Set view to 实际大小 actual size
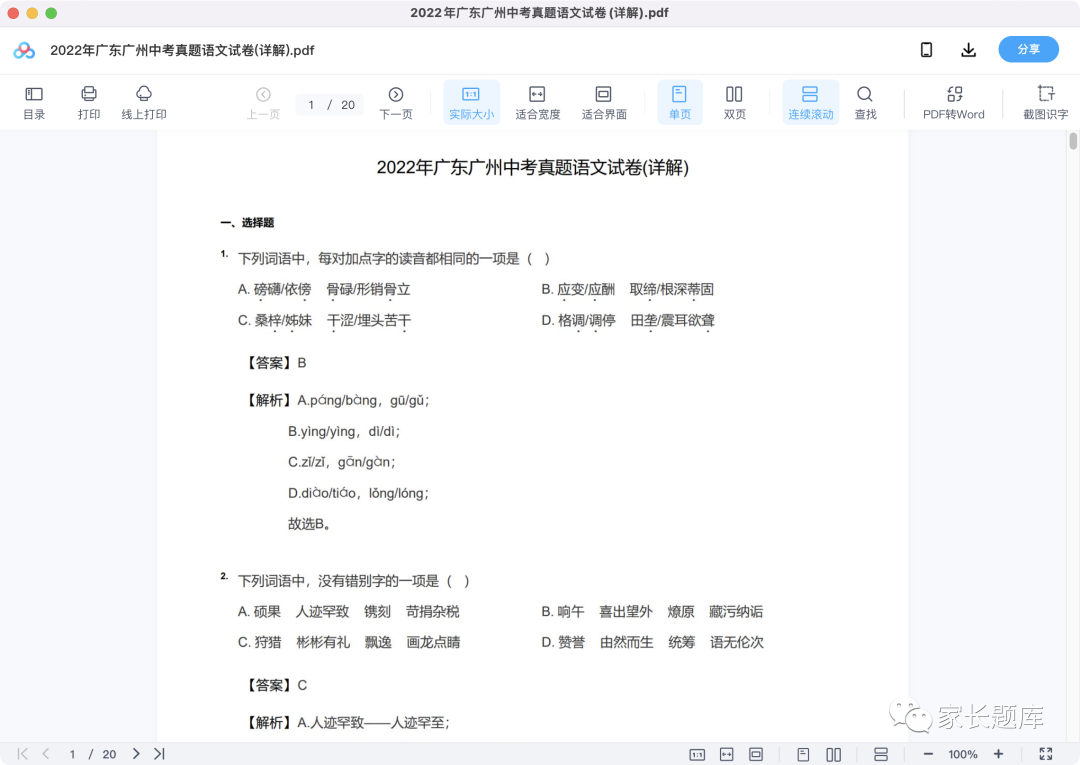The height and width of the screenshot is (765, 1080). pyautogui.click(x=471, y=103)
